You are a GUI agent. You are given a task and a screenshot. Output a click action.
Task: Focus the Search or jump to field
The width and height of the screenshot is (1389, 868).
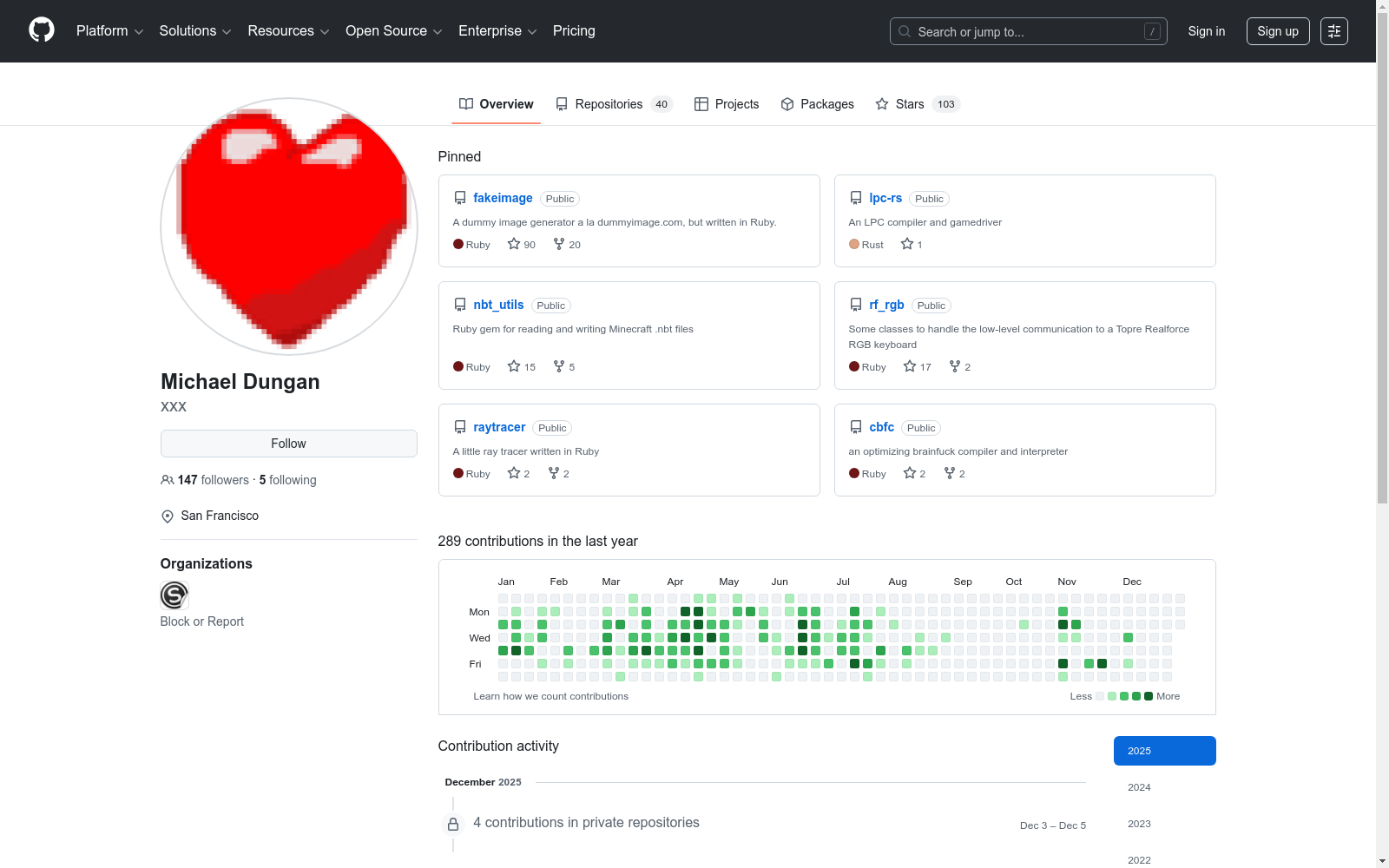(x=1029, y=31)
